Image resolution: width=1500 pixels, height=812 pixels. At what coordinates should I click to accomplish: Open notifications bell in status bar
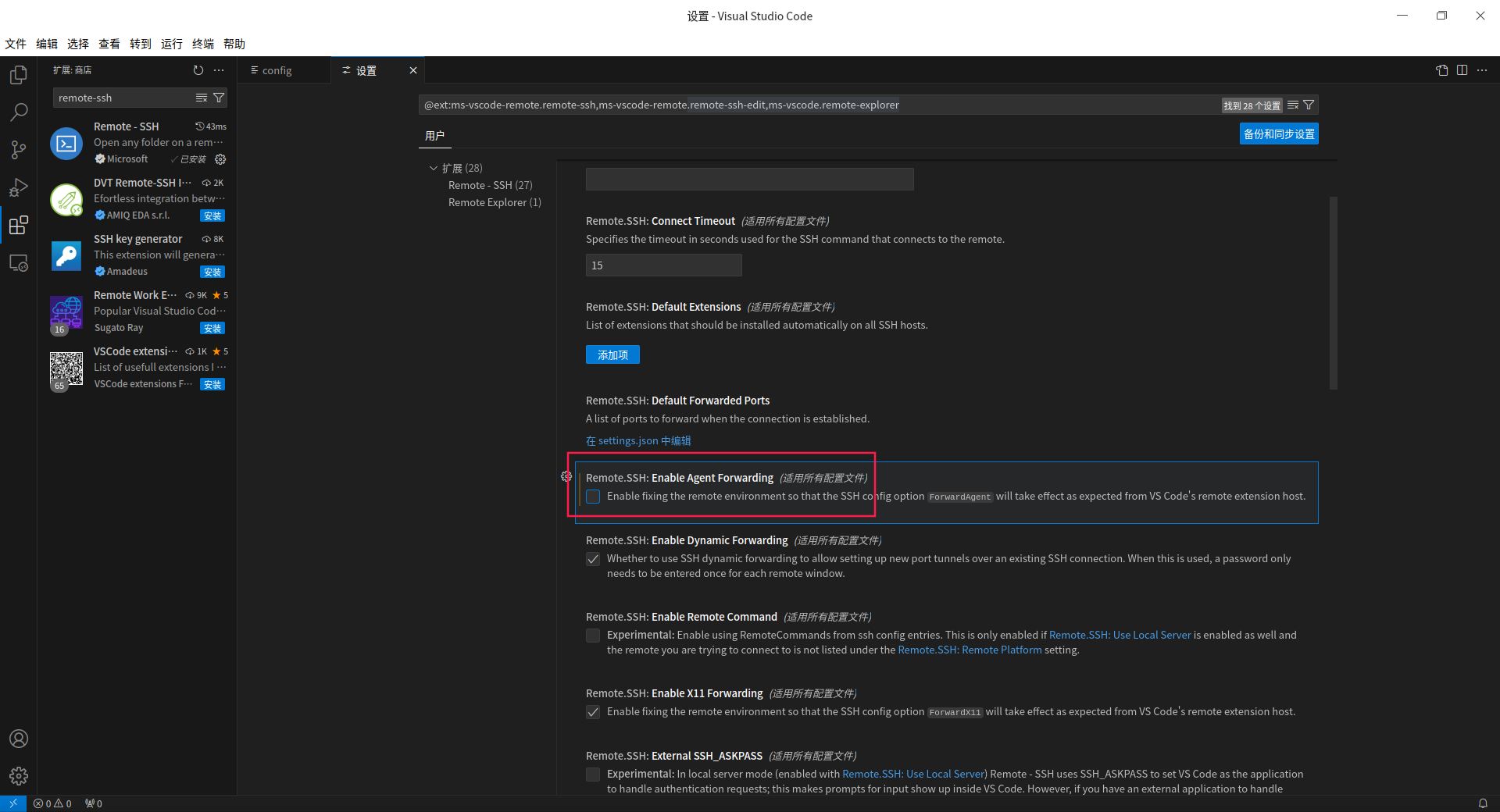click(x=1483, y=803)
